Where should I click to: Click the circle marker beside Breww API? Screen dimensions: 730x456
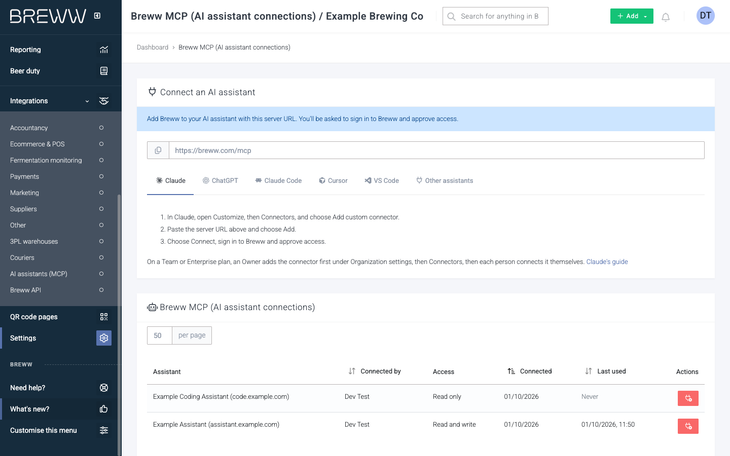pos(101,290)
